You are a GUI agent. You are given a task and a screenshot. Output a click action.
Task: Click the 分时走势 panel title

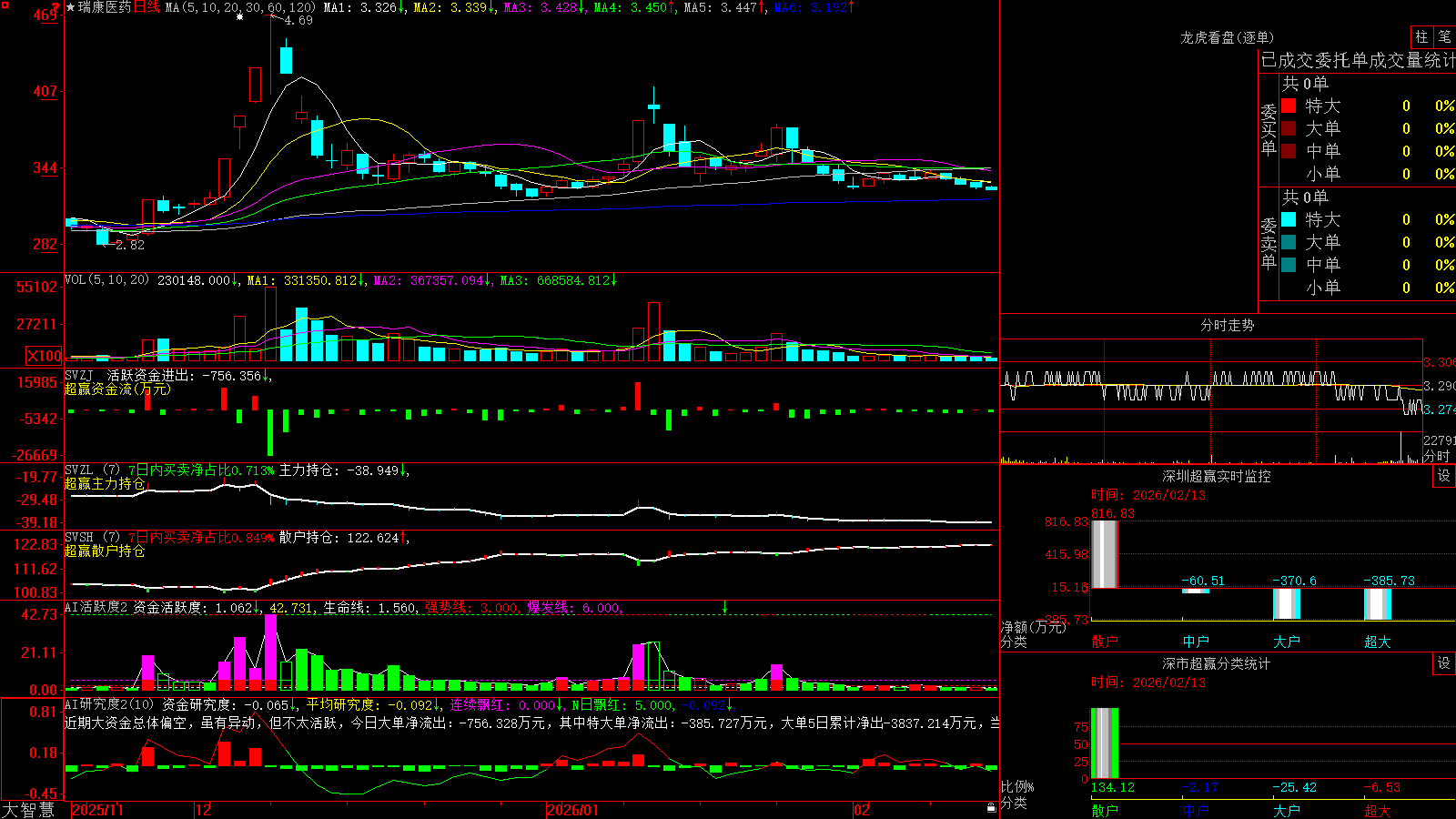coord(1227,325)
